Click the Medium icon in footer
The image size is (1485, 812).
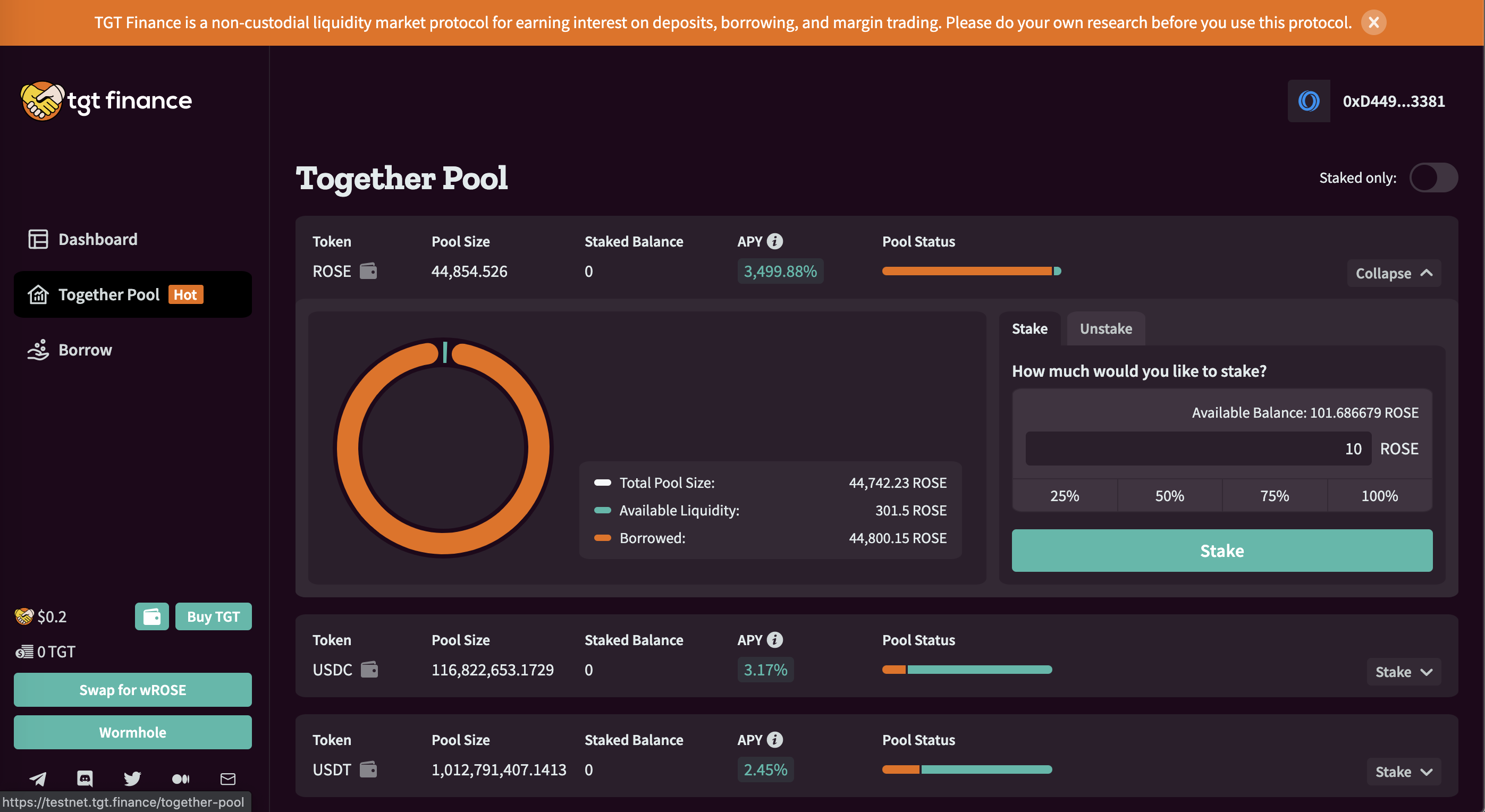[180, 779]
